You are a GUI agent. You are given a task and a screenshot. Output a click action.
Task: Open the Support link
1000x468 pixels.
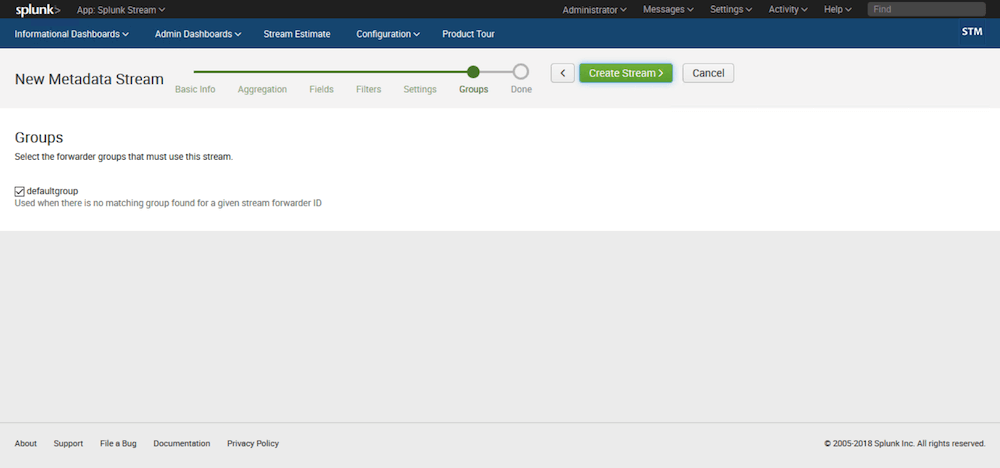pos(68,443)
